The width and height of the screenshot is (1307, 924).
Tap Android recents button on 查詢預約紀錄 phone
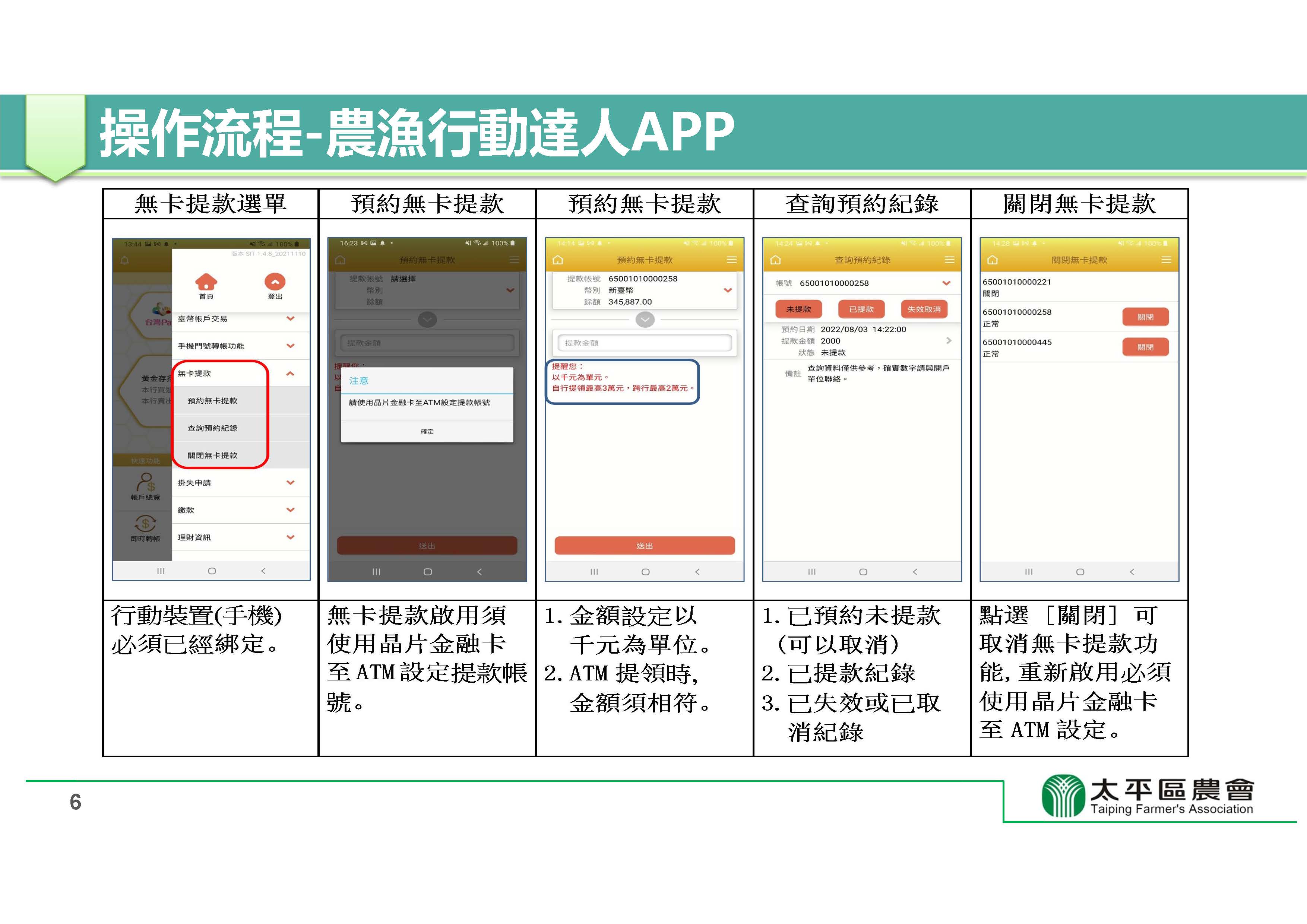pyautogui.click(x=812, y=572)
